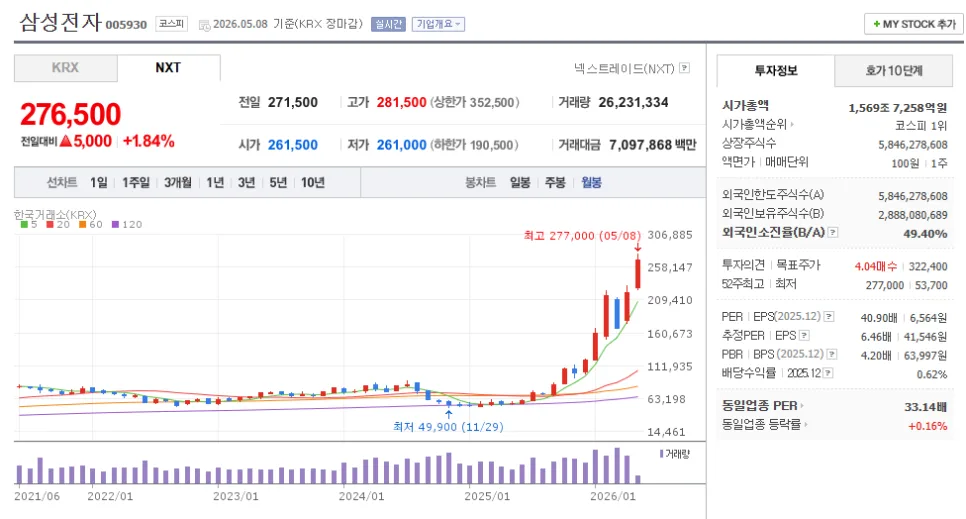Show the 1주일 line chart
This screenshot has height=519, width=966.
(x=136, y=182)
